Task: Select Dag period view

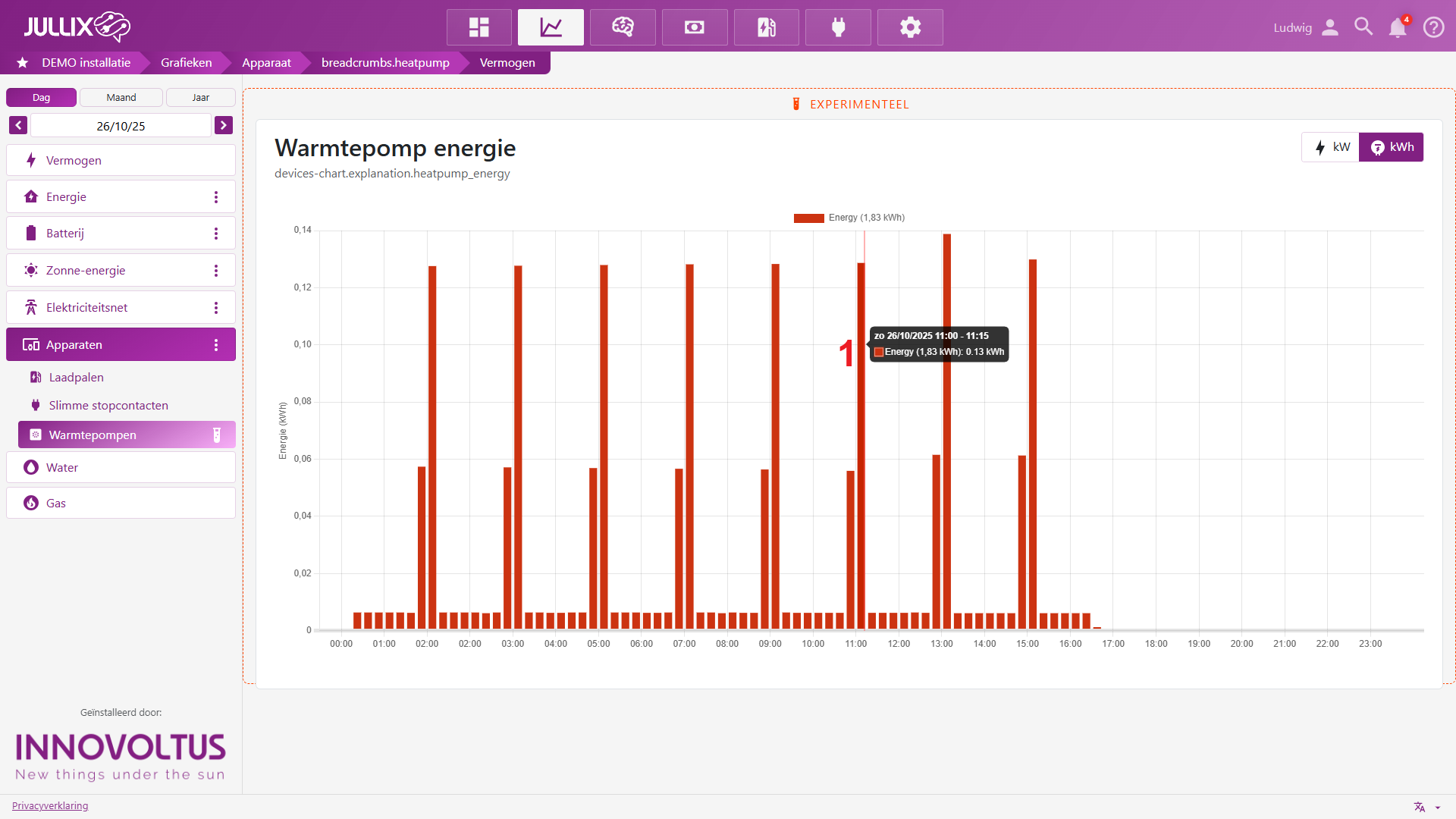Action: [41, 98]
